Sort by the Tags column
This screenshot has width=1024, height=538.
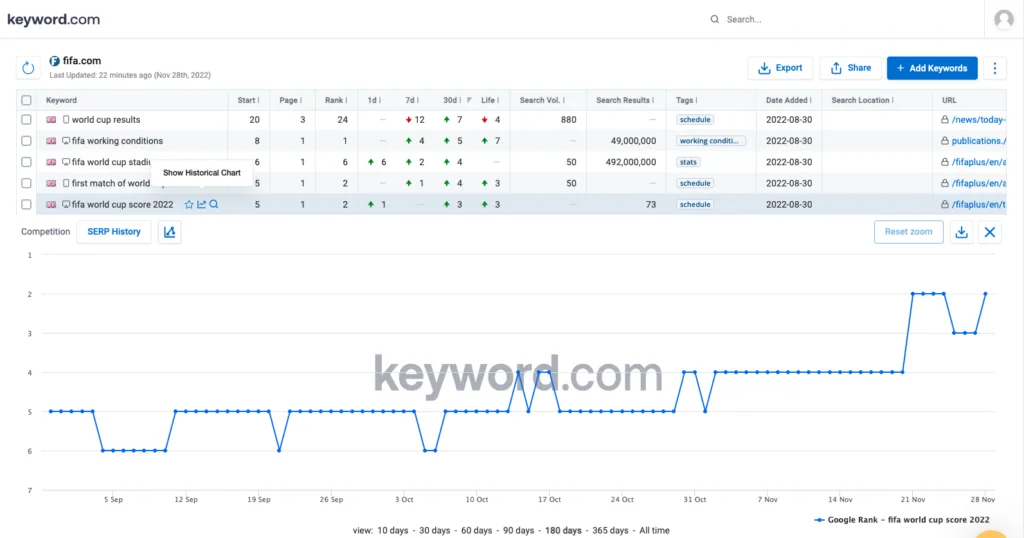click(686, 101)
